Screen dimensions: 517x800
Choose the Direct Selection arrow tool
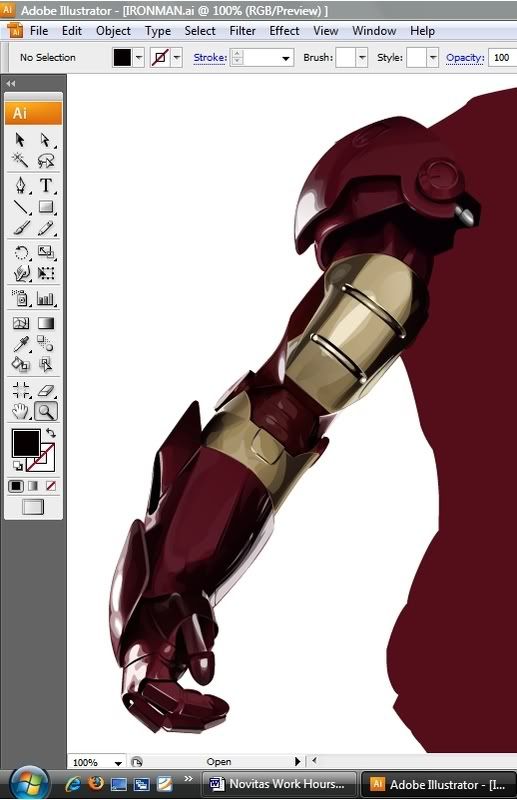tap(46, 140)
